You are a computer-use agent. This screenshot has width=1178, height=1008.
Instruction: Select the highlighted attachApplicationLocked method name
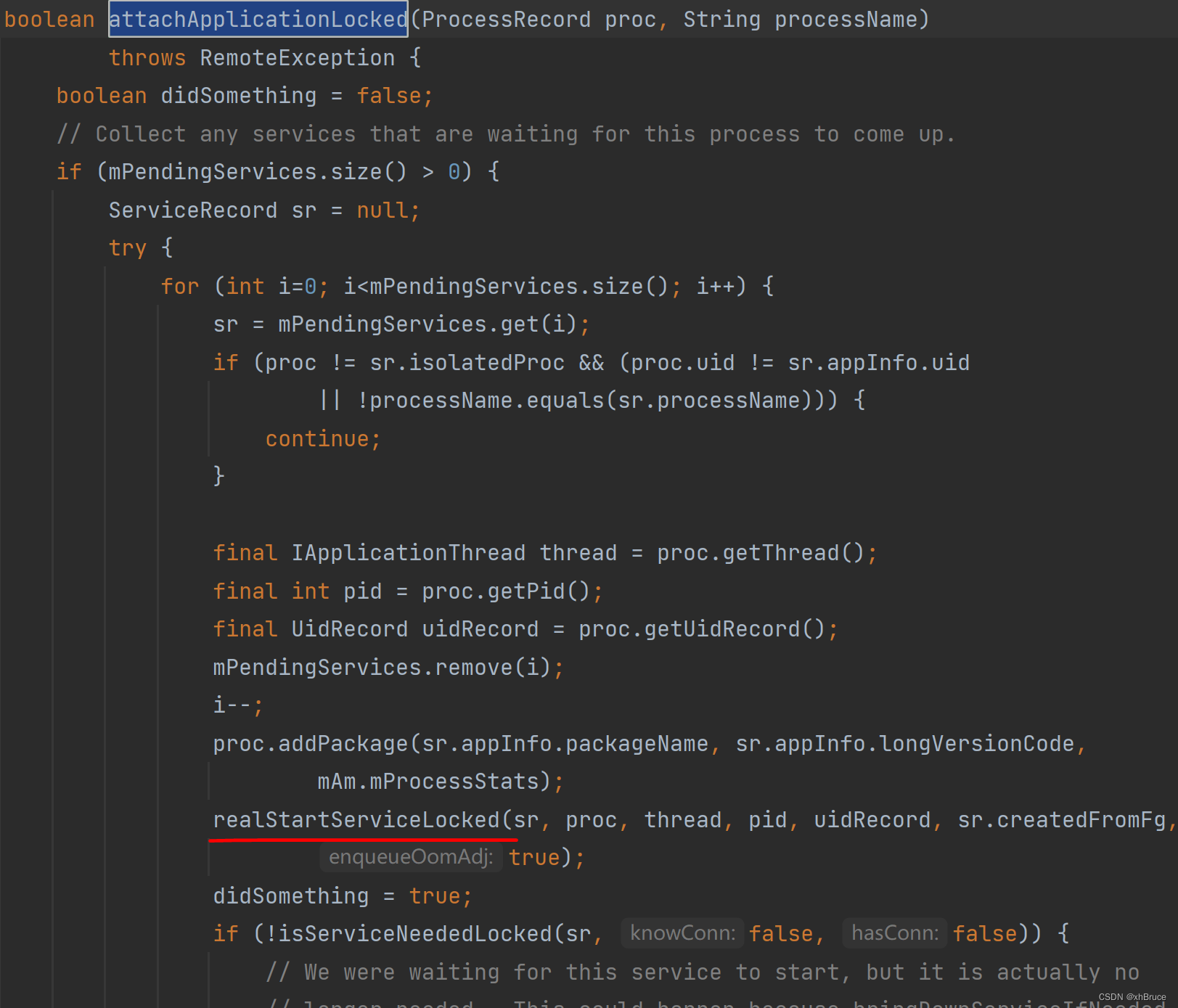[258, 20]
